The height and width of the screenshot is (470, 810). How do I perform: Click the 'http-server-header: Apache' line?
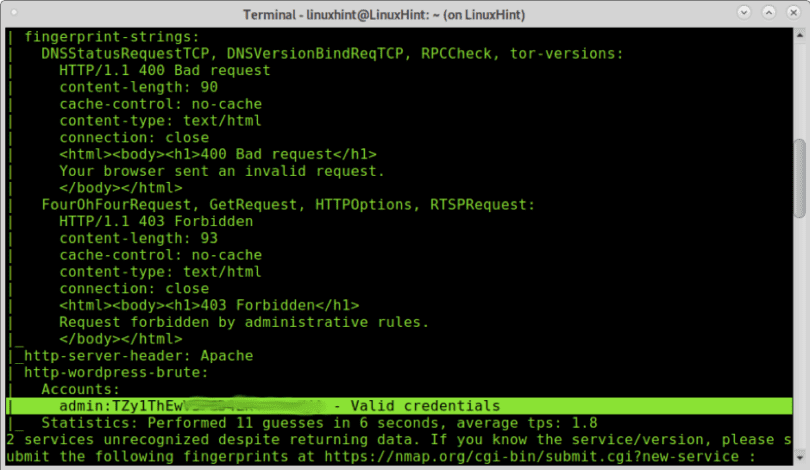tap(138, 355)
